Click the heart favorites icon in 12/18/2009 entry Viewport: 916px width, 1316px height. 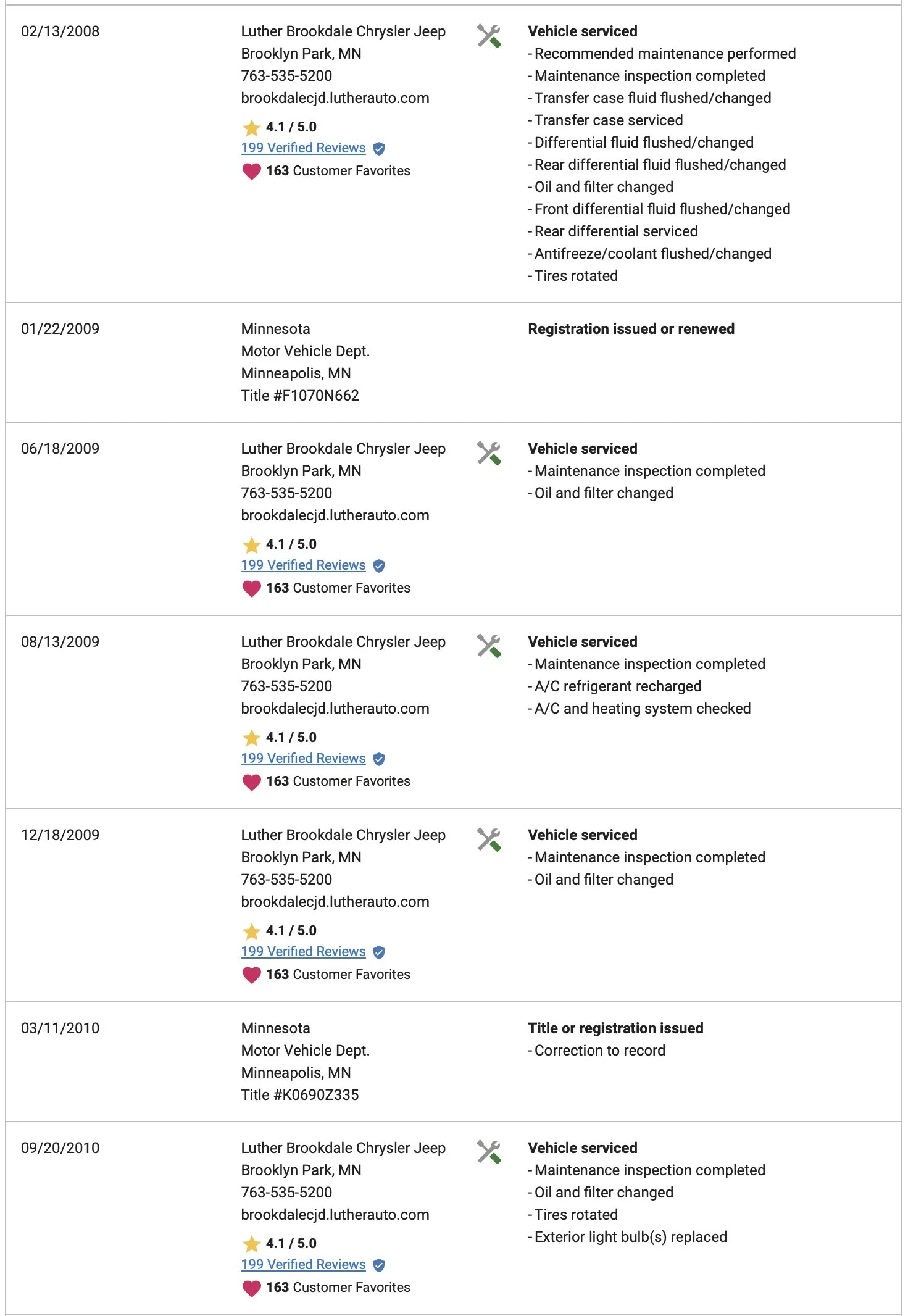[251, 975]
